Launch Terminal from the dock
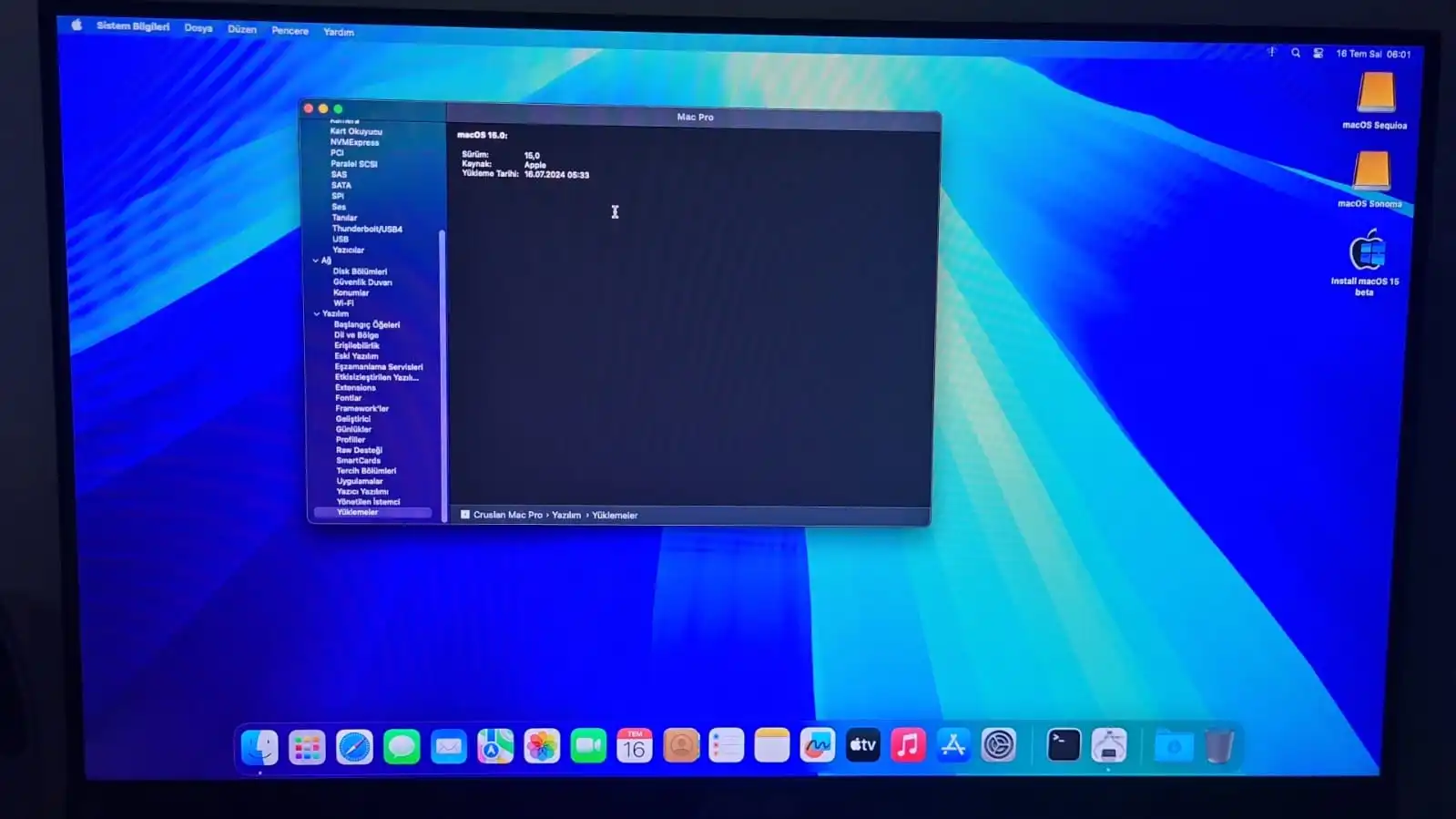 click(x=1064, y=745)
